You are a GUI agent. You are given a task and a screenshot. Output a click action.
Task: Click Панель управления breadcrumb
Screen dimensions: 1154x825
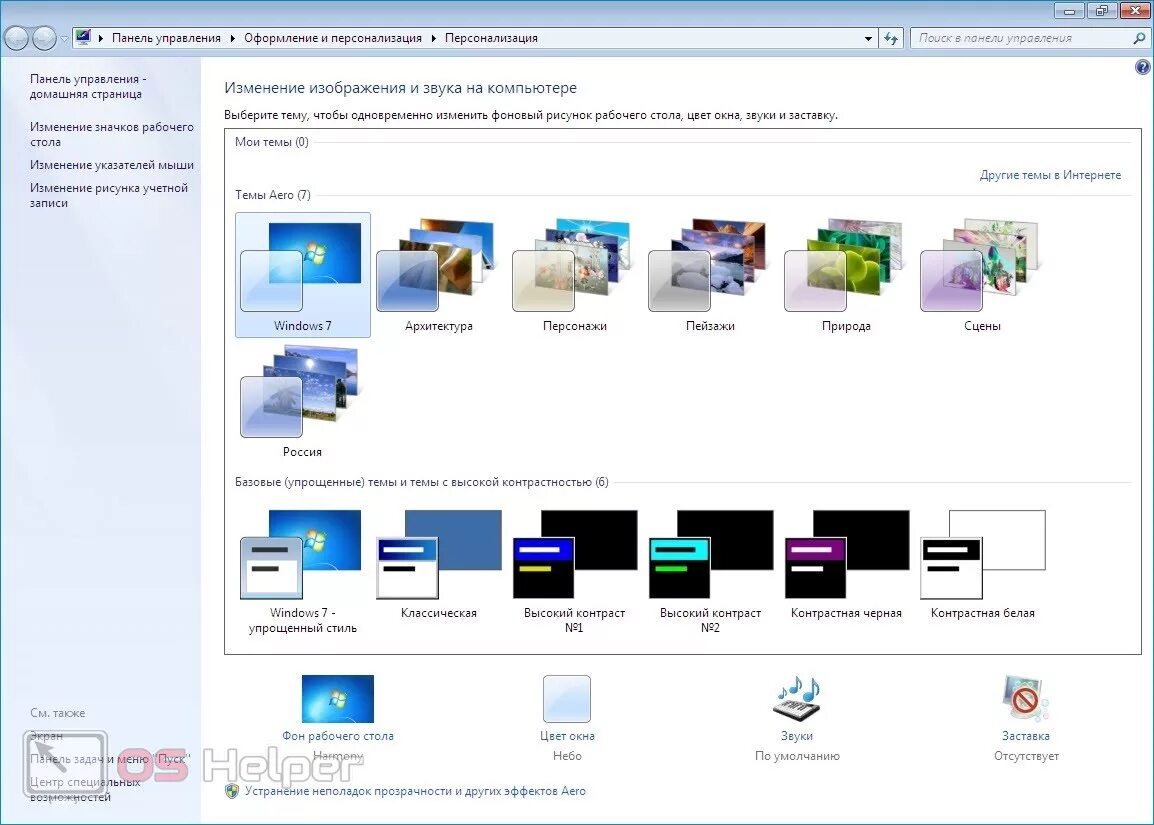click(x=166, y=38)
